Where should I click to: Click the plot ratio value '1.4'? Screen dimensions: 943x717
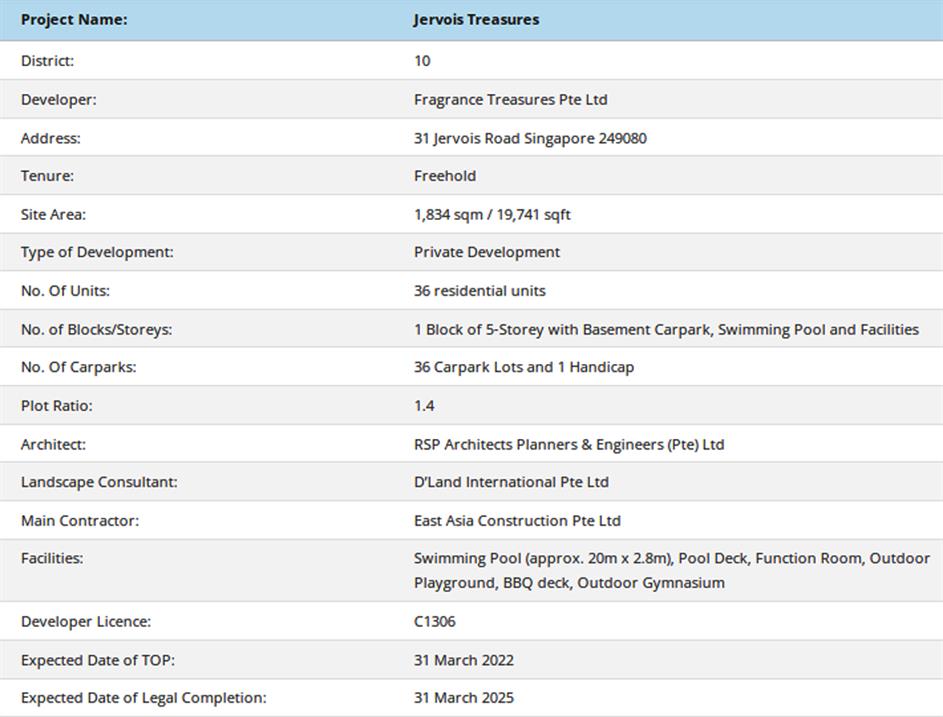424,406
